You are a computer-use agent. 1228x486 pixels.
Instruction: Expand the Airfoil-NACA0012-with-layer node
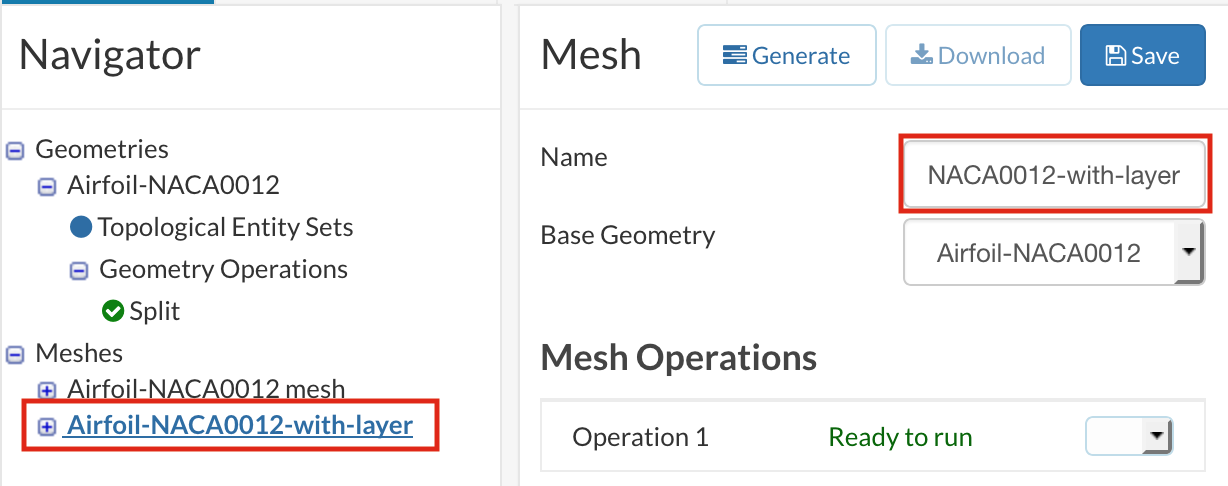pos(47,427)
